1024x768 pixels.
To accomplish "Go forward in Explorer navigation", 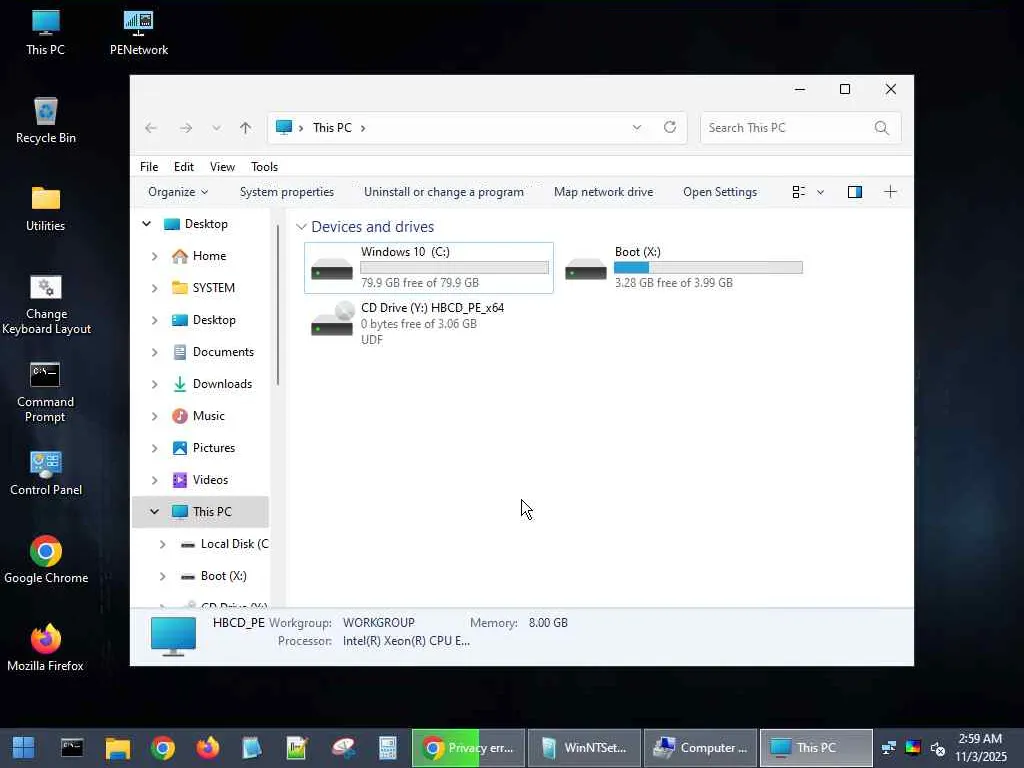I will tap(186, 128).
